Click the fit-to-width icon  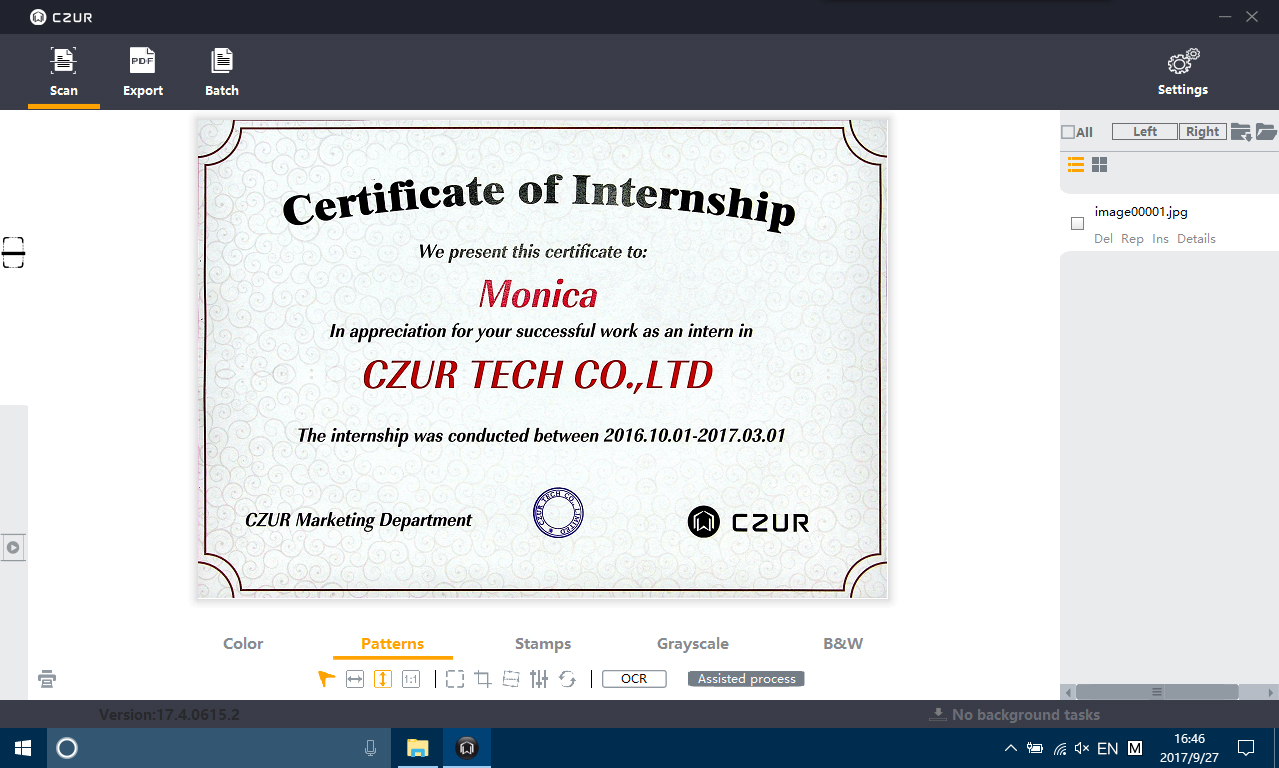[354, 679]
